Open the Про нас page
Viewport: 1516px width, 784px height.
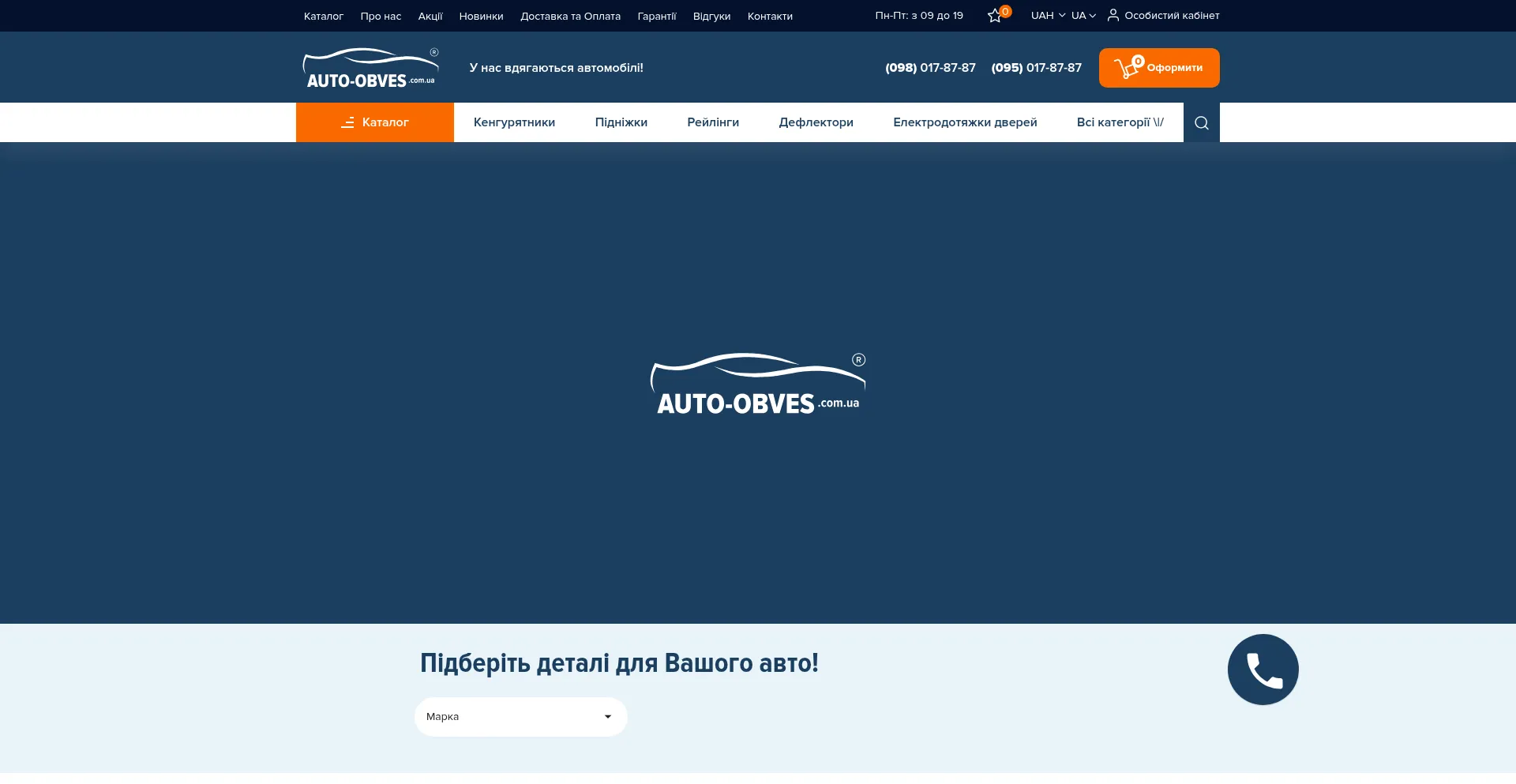click(x=381, y=17)
